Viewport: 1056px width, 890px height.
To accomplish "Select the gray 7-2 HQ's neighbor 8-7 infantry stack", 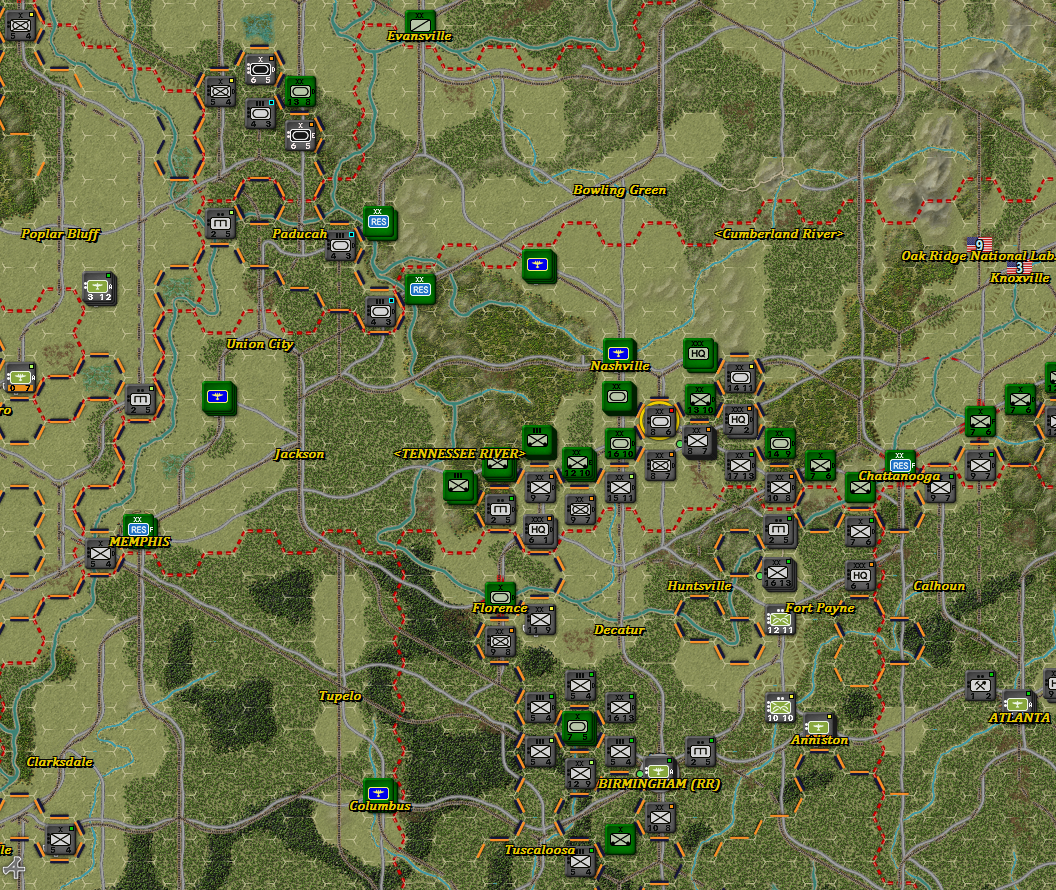I will click(698, 442).
